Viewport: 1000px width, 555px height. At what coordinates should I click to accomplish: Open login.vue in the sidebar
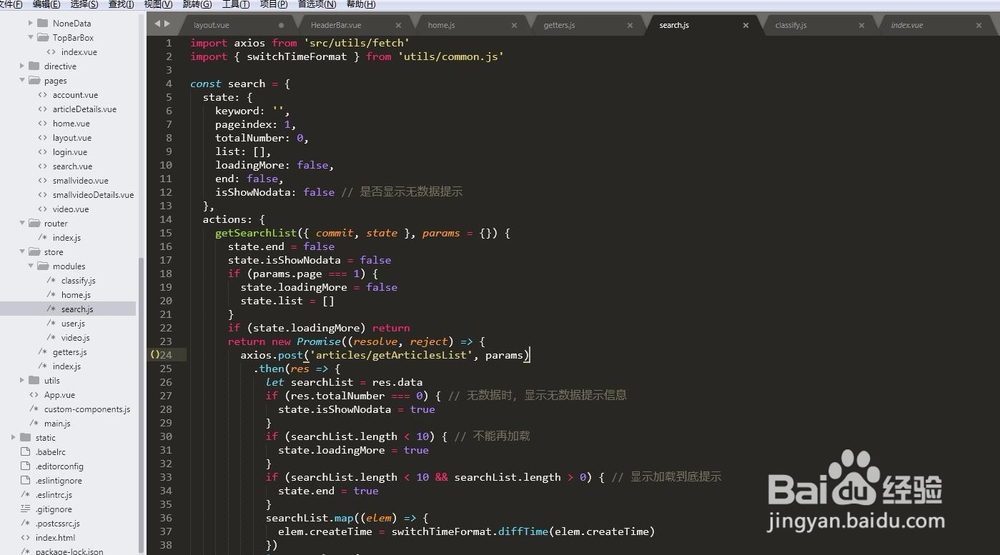[x=70, y=152]
